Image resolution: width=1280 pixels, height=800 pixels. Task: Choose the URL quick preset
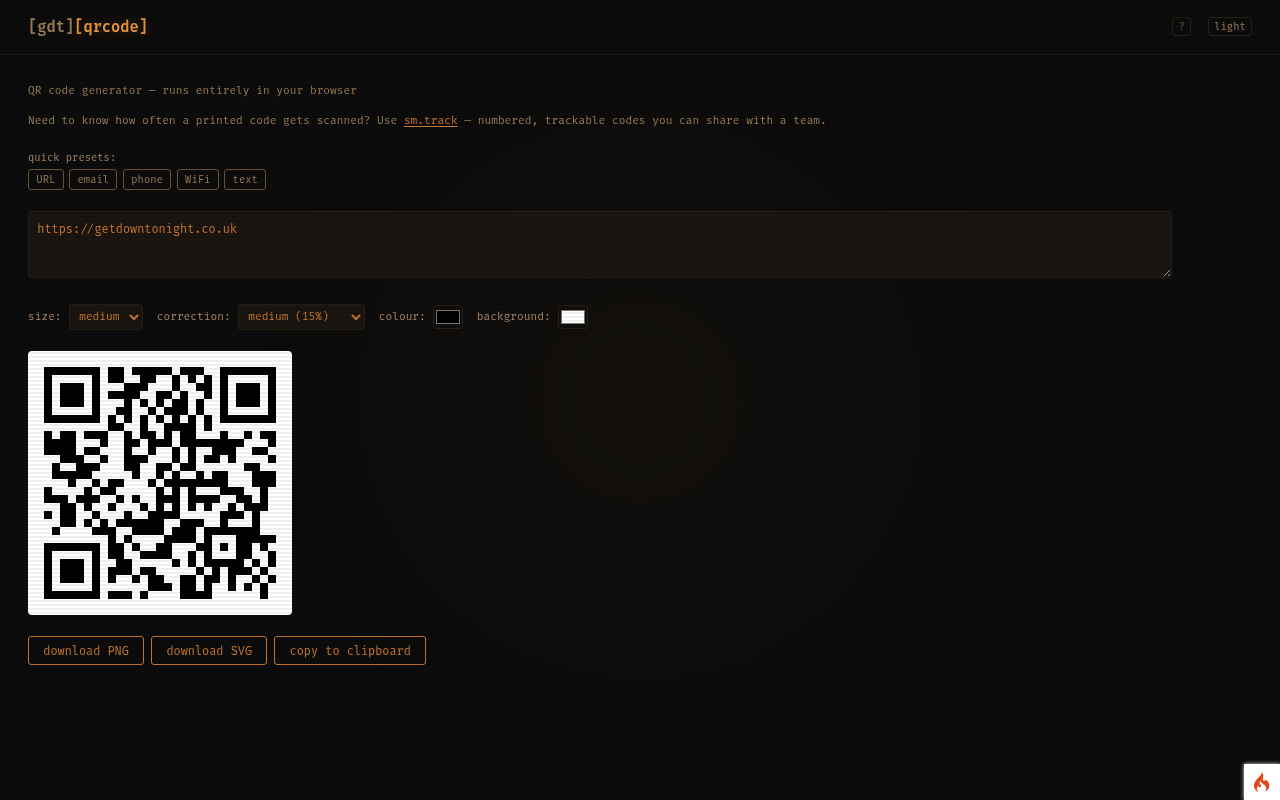[x=46, y=179]
